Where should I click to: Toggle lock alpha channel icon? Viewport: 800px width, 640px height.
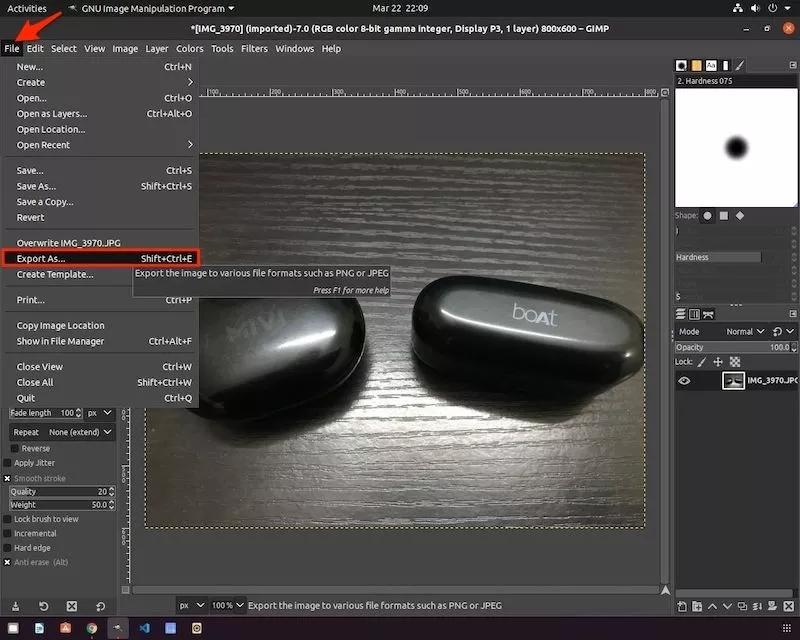pos(735,362)
